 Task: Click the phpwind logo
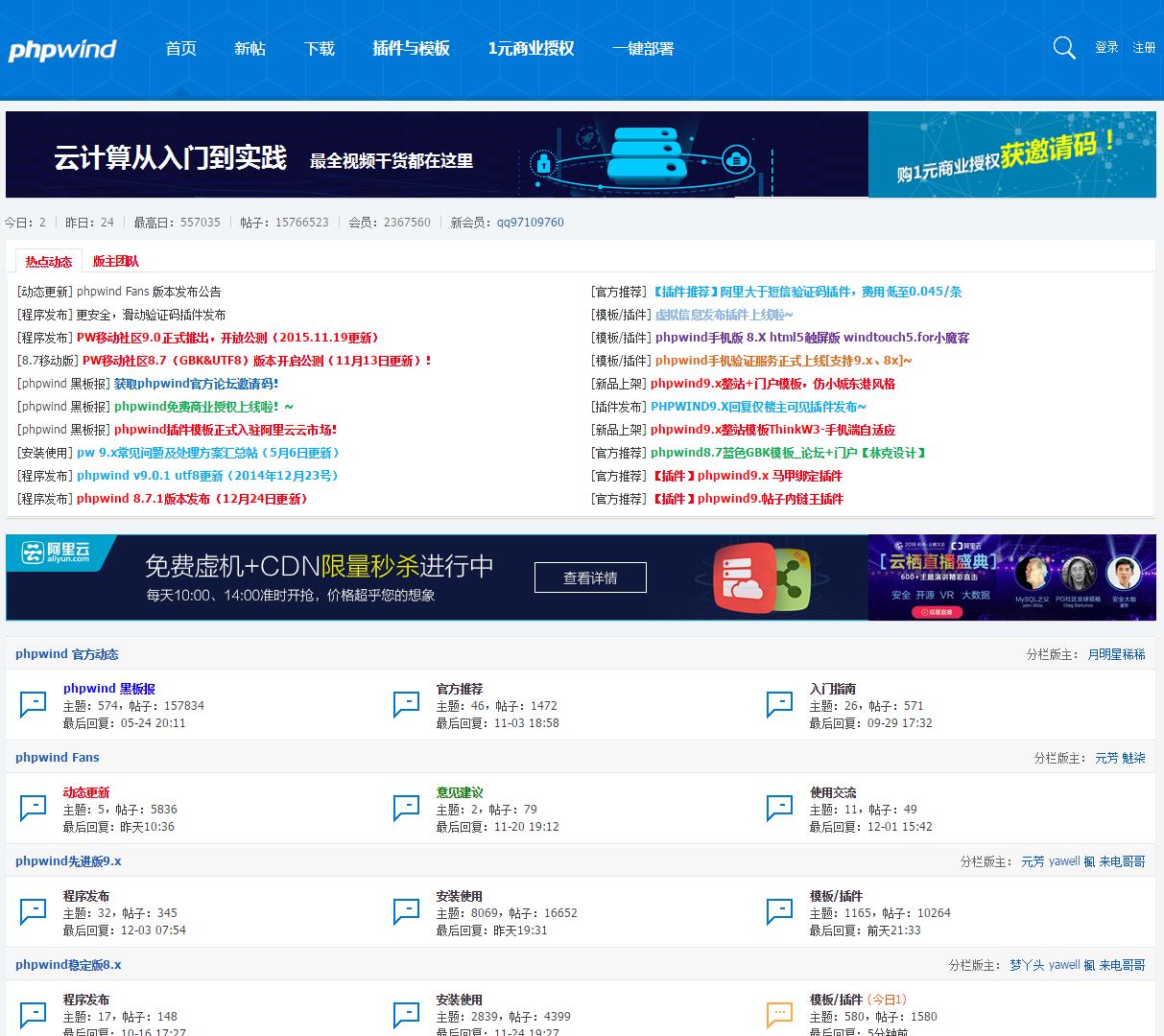pos(62,49)
